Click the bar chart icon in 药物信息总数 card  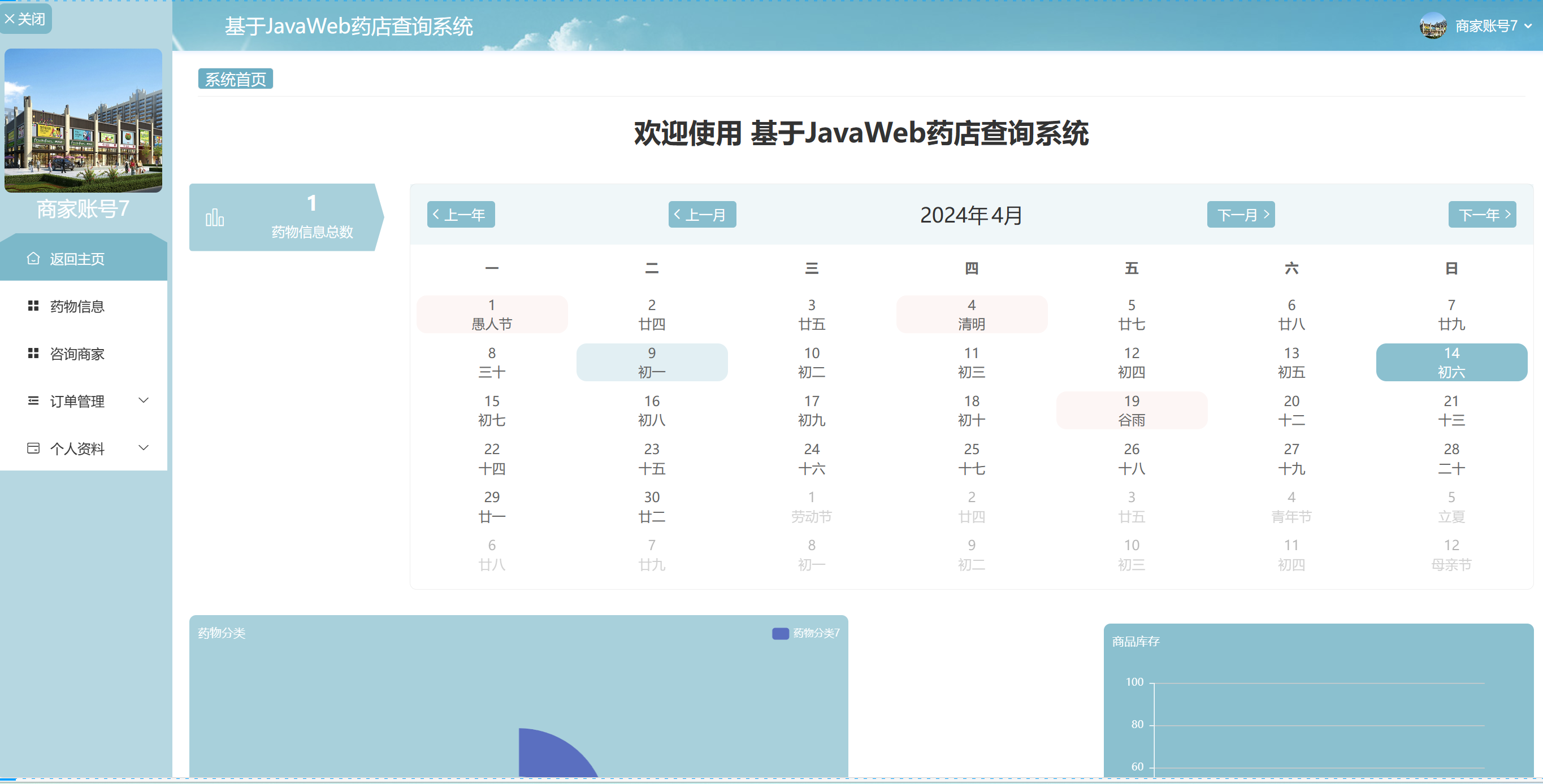(x=214, y=218)
